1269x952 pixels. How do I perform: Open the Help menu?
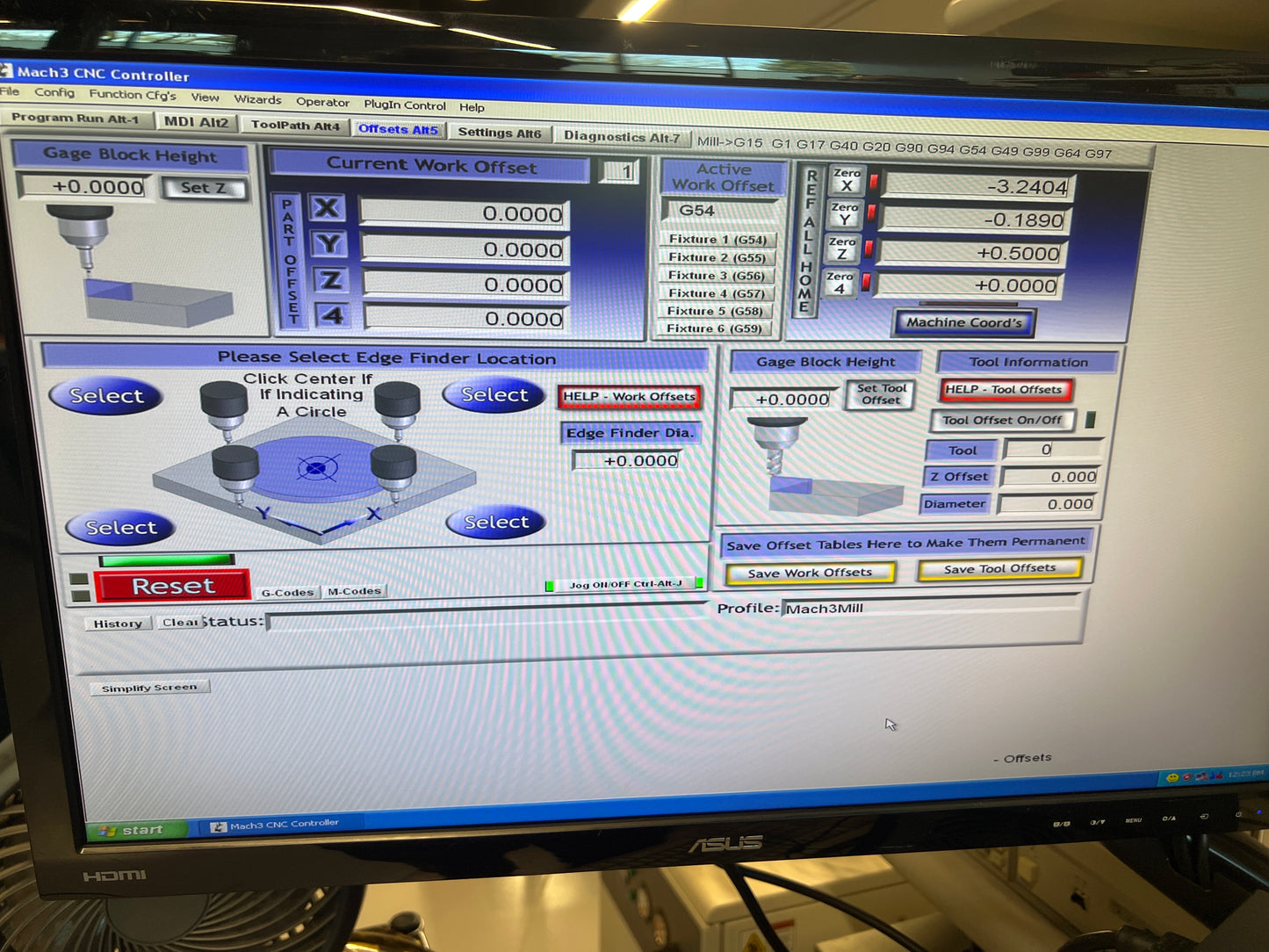click(472, 107)
